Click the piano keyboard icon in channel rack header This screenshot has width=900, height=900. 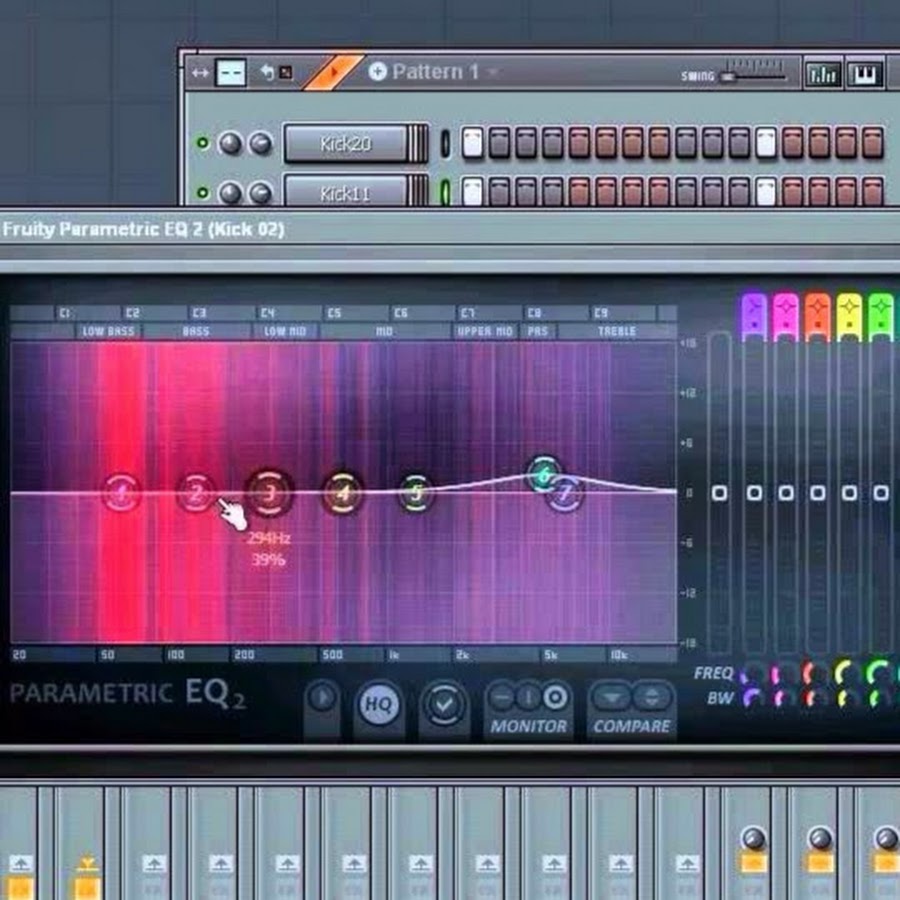click(x=865, y=74)
